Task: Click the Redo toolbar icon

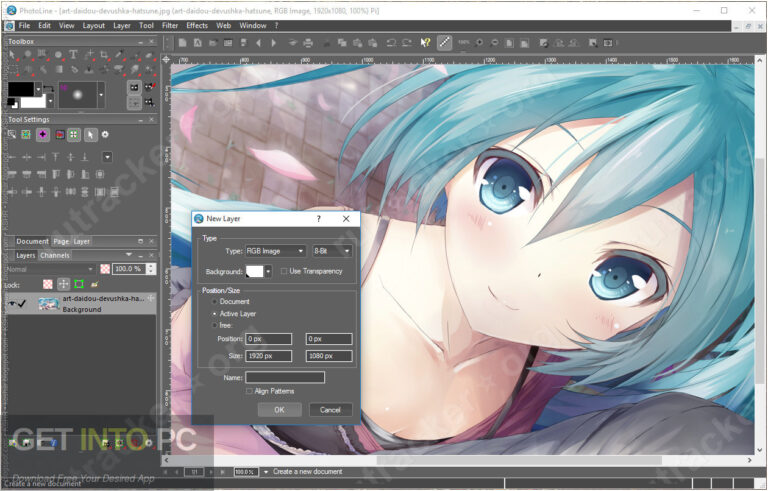Action: tap(407, 43)
